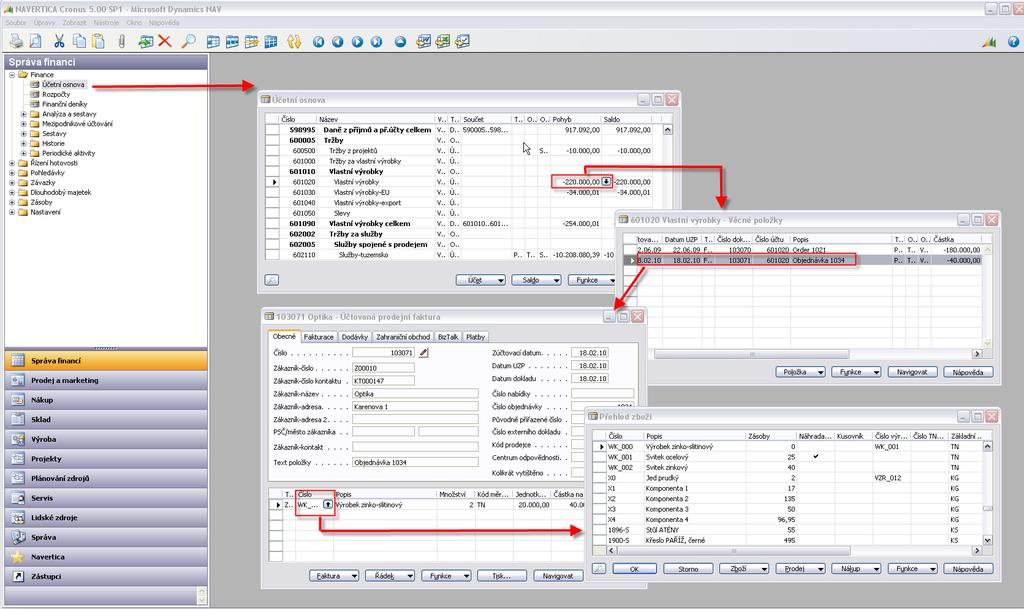Screen dimensions: 1024x609
Task: Click Navigovat button on invoice window
Action: (558, 576)
